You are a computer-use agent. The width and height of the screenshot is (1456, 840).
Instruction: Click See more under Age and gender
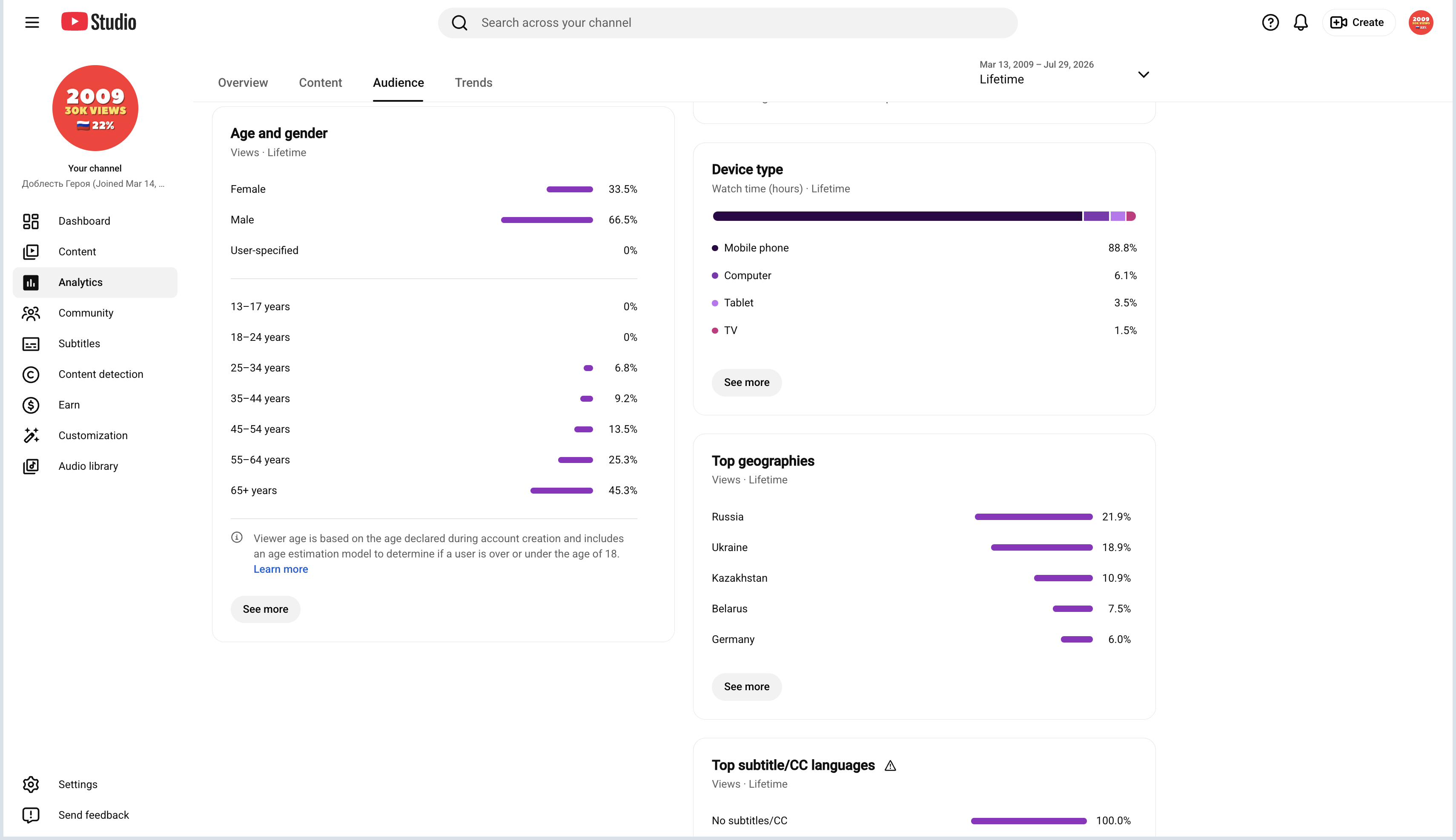266,609
